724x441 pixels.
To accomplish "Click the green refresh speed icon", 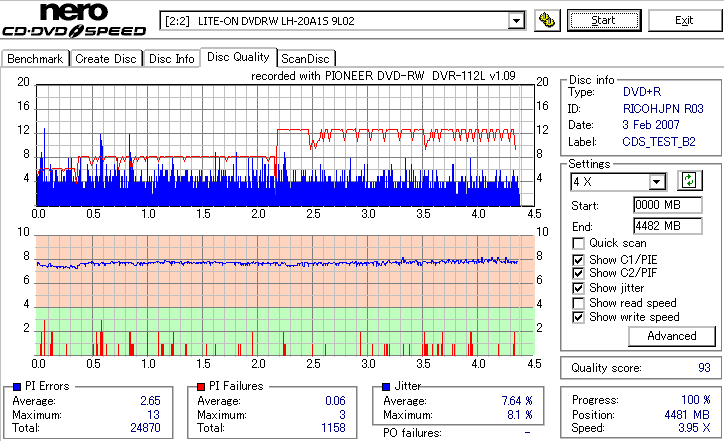I will pyautogui.click(x=689, y=181).
